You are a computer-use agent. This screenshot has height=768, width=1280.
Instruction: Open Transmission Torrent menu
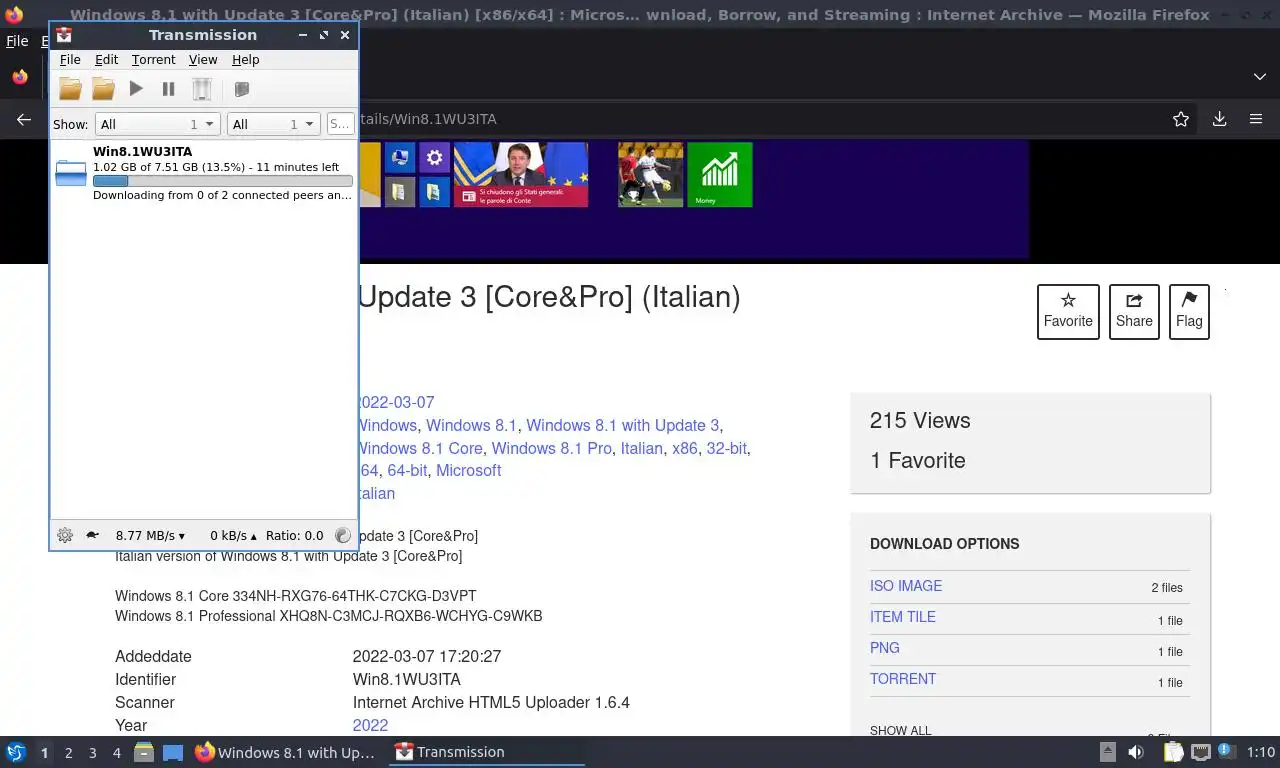click(153, 60)
